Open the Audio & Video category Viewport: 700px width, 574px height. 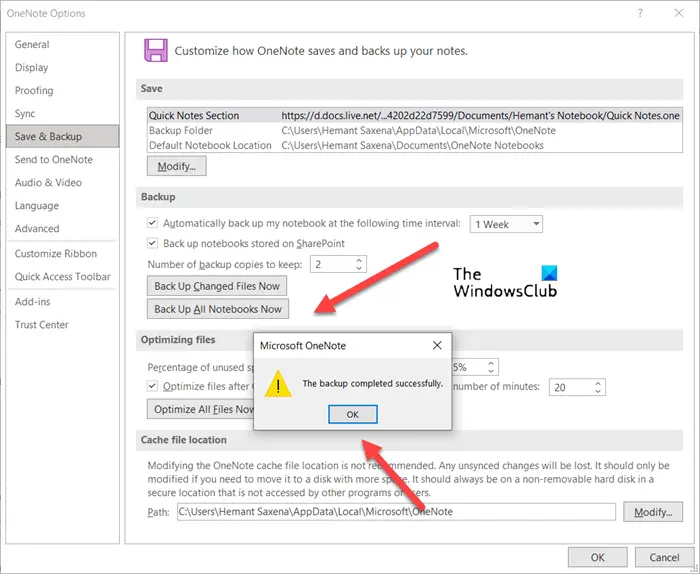click(62, 183)
